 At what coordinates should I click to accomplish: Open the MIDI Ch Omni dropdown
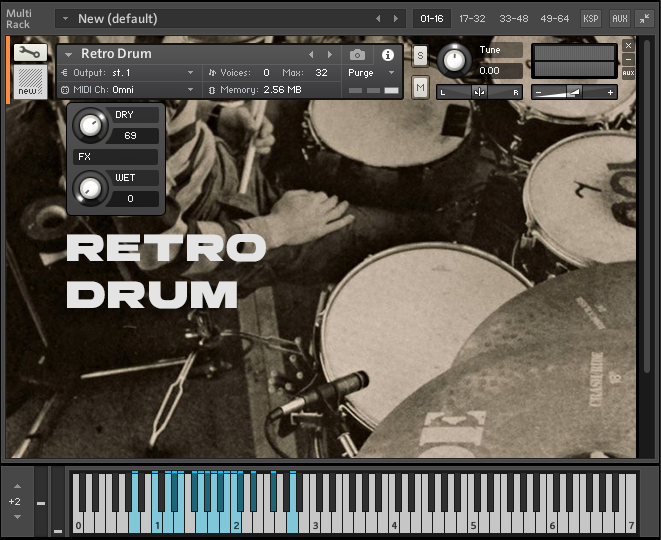[129, 90]
